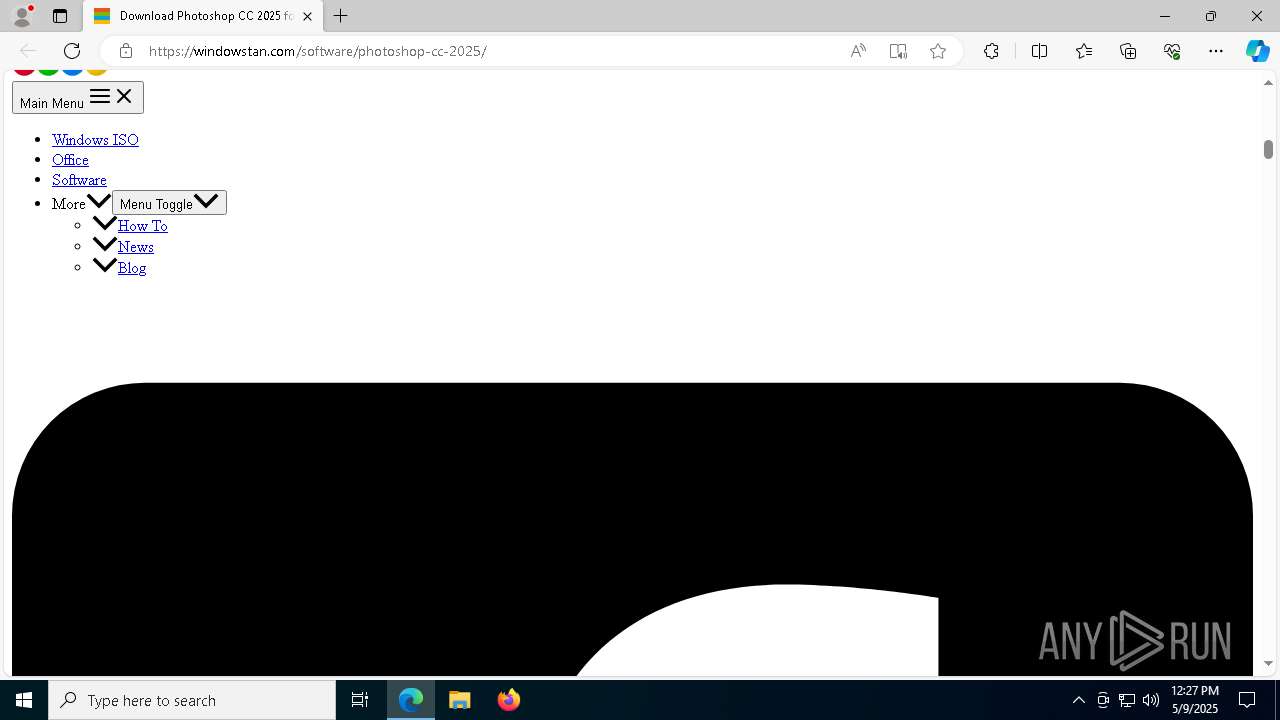Click the back navigation arrow

click(28, 51)
